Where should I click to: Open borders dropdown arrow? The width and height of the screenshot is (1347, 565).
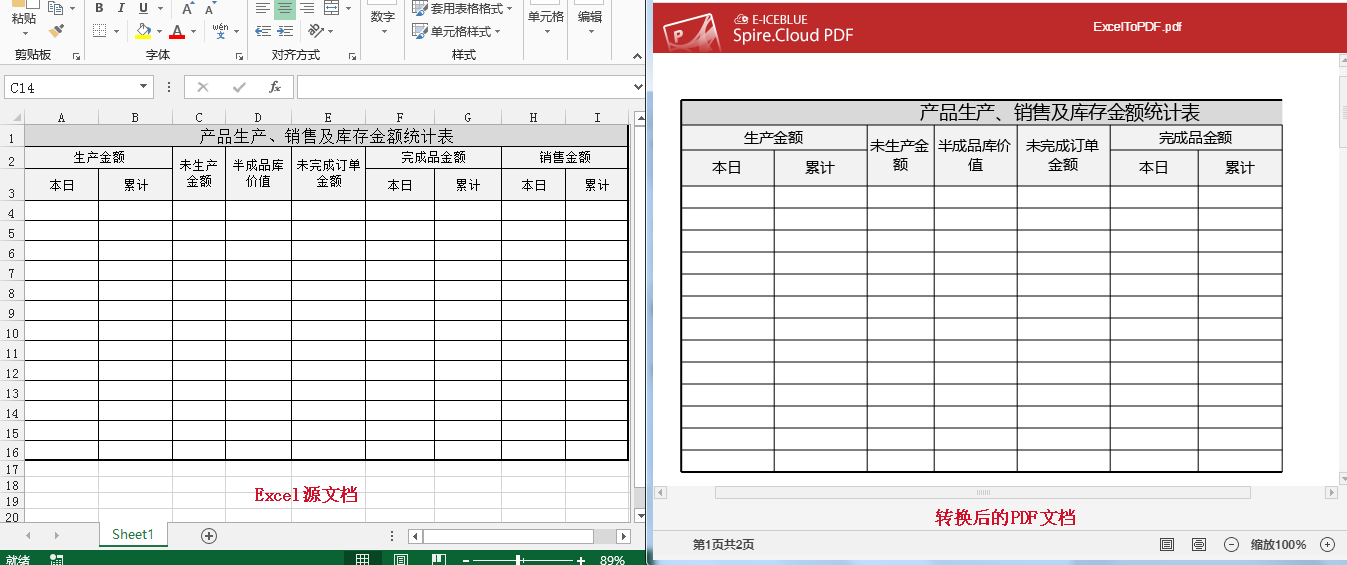(x=116, y=32)
